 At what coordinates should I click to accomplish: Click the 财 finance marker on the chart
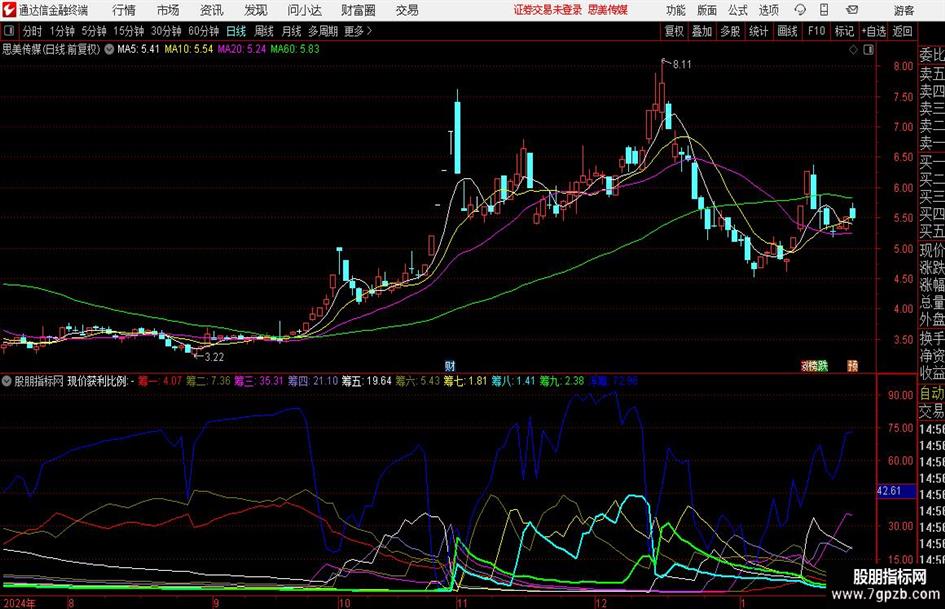coord(450,365)
